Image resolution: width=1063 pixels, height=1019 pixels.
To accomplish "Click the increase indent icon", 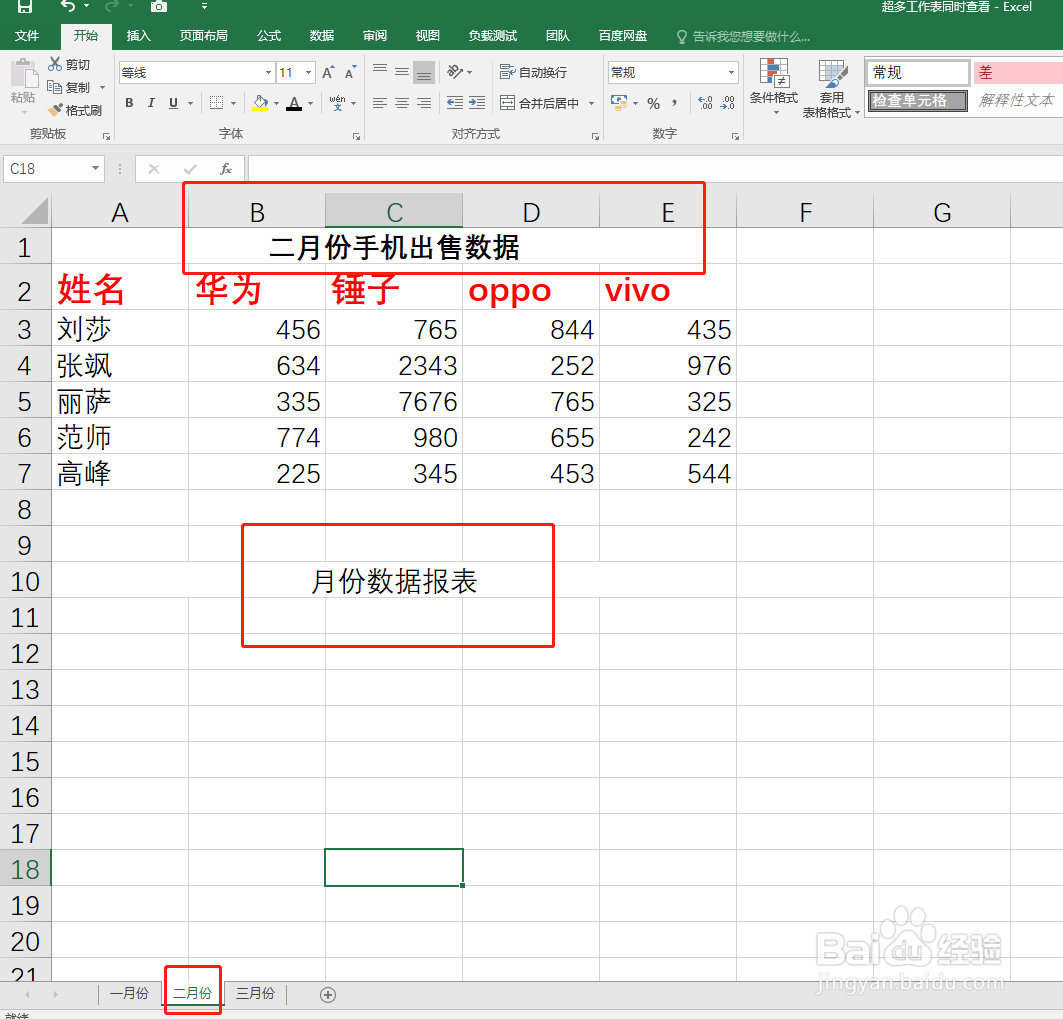I will (x=477, y=103).
